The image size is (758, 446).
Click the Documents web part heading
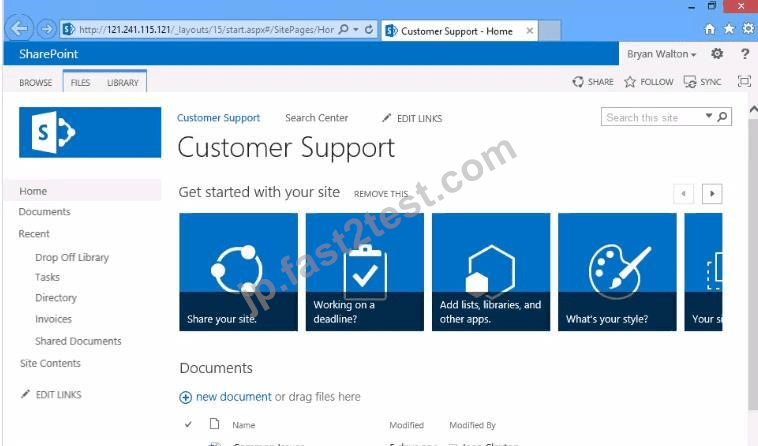[216, 368]
